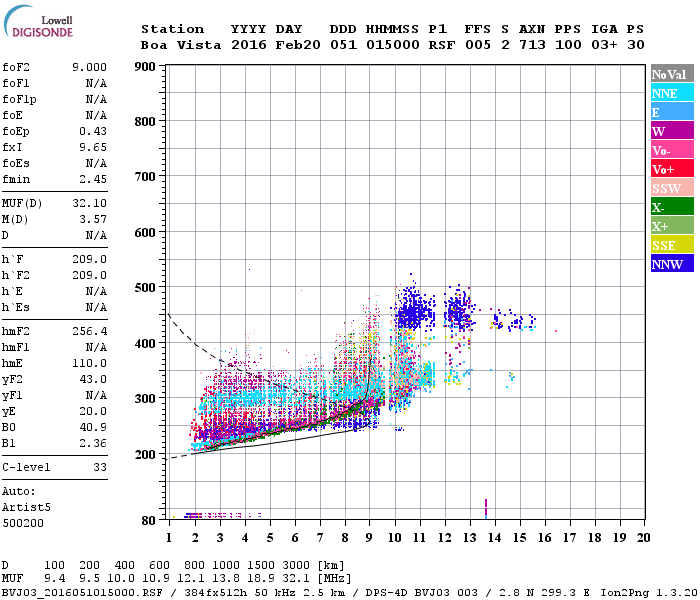This screenshot has height=600, width=700.
Task: Click the 500 km y-axis label
Action: click(x=145, y=288)
